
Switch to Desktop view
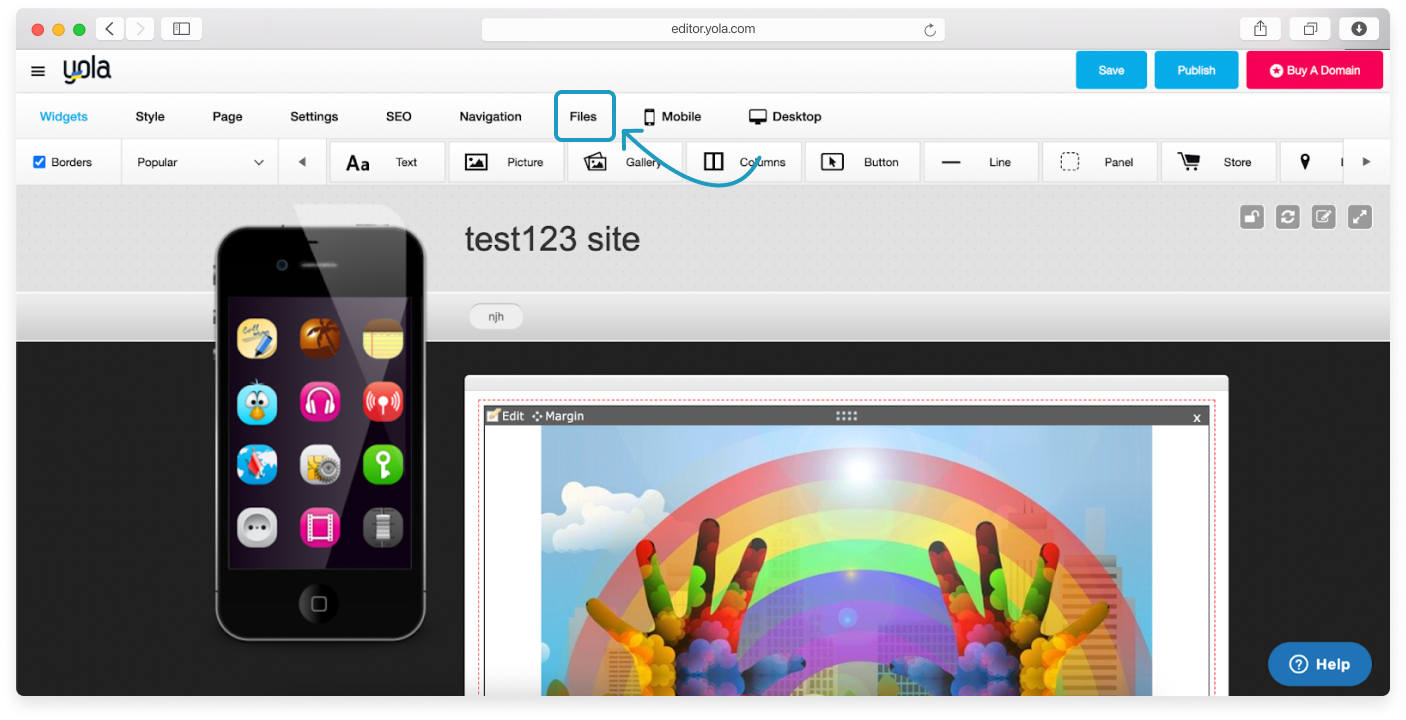point(785,117)
